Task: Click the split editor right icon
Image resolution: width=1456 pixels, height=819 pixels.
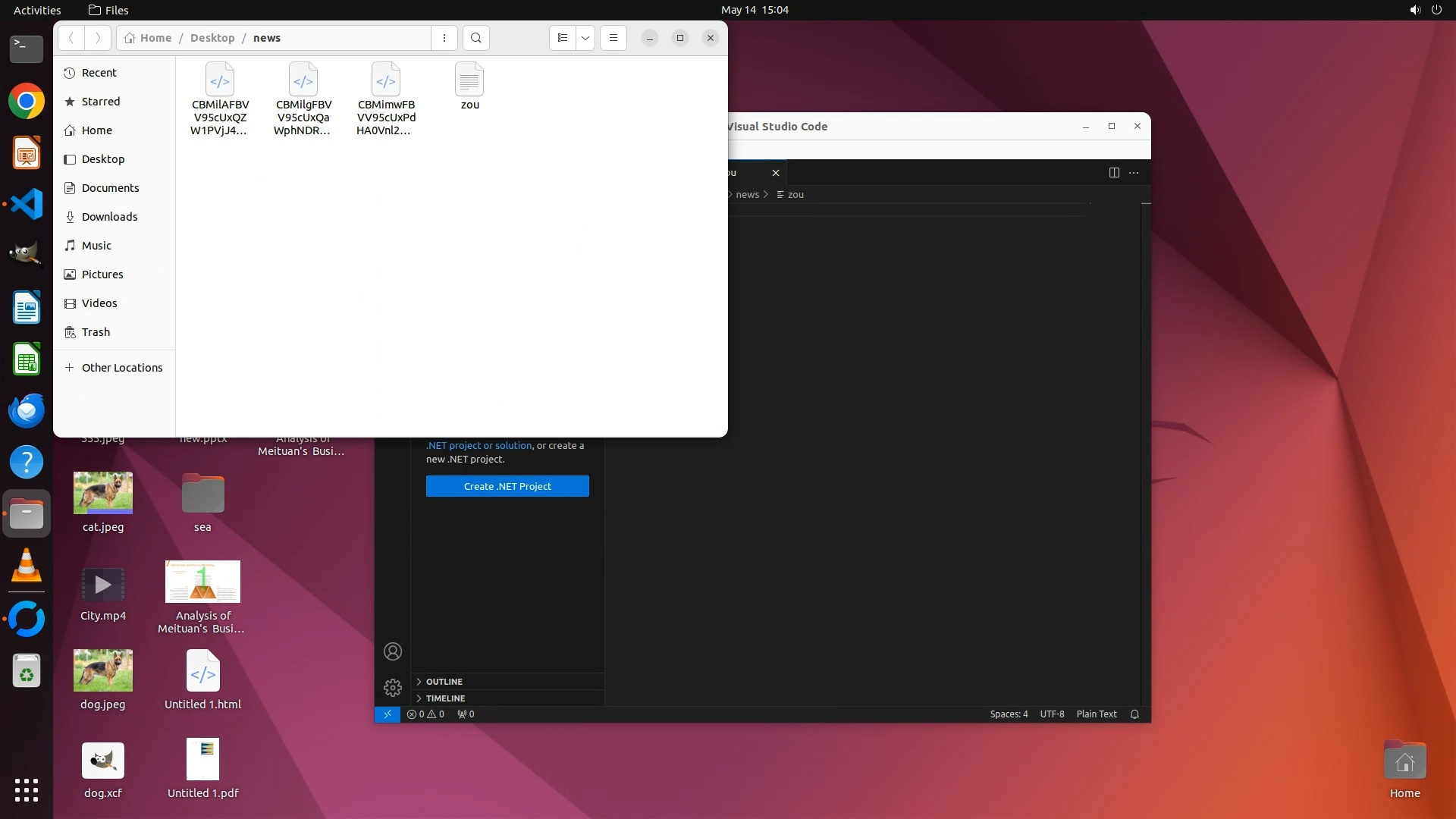Action: point(1114,173)
